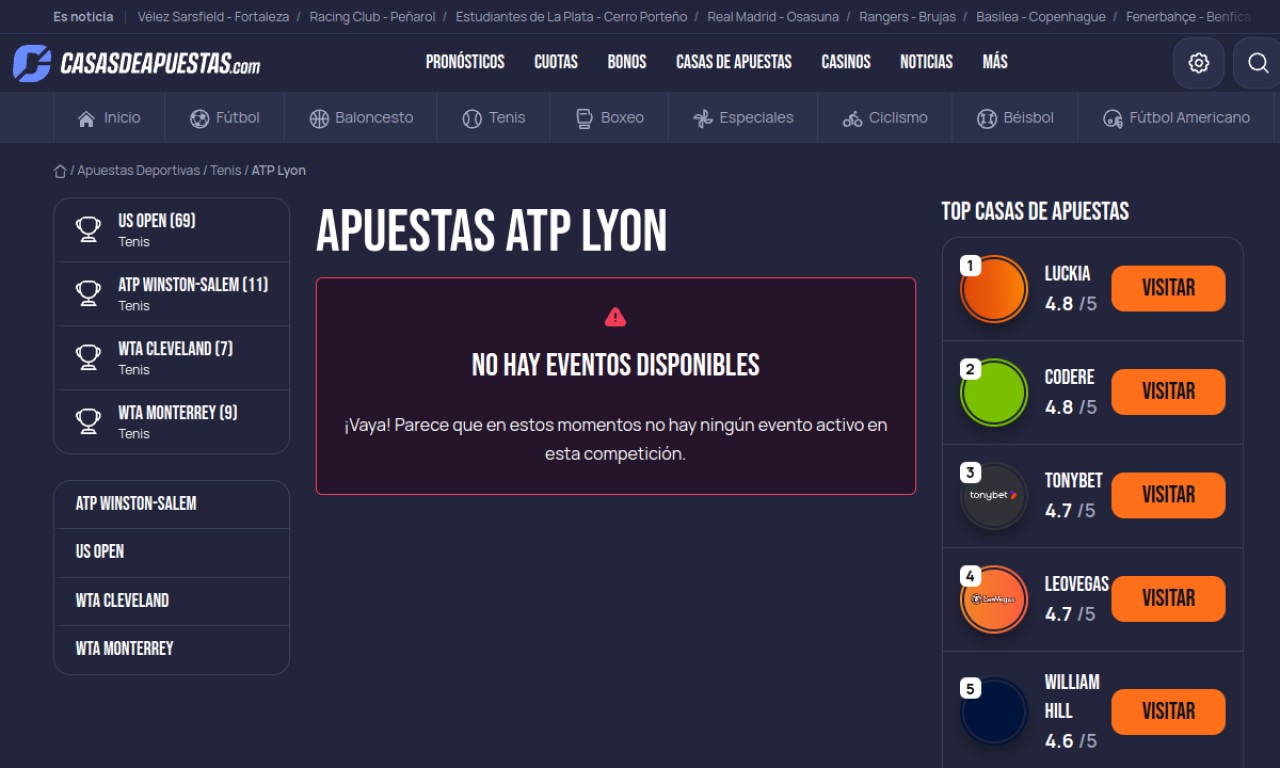The width and height of the screenshot is (1280, 768).
Task: Open the Bonos menu
Action: click(627, 62)
